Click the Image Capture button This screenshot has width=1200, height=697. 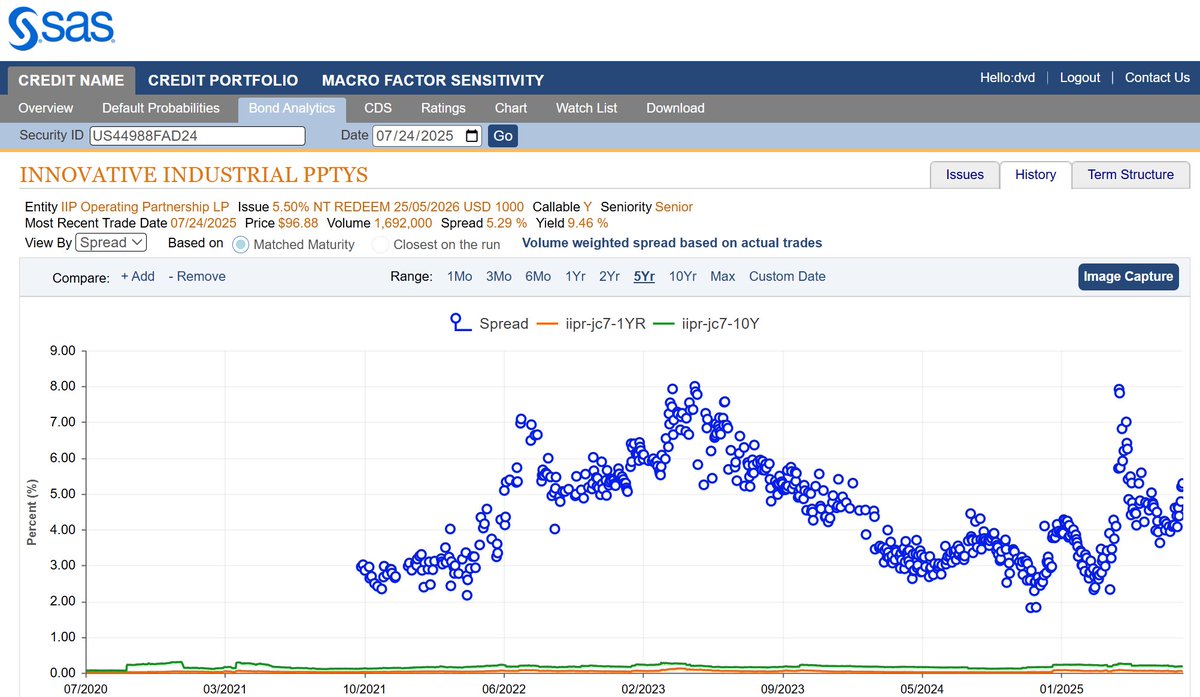[x=1128, y=277]
